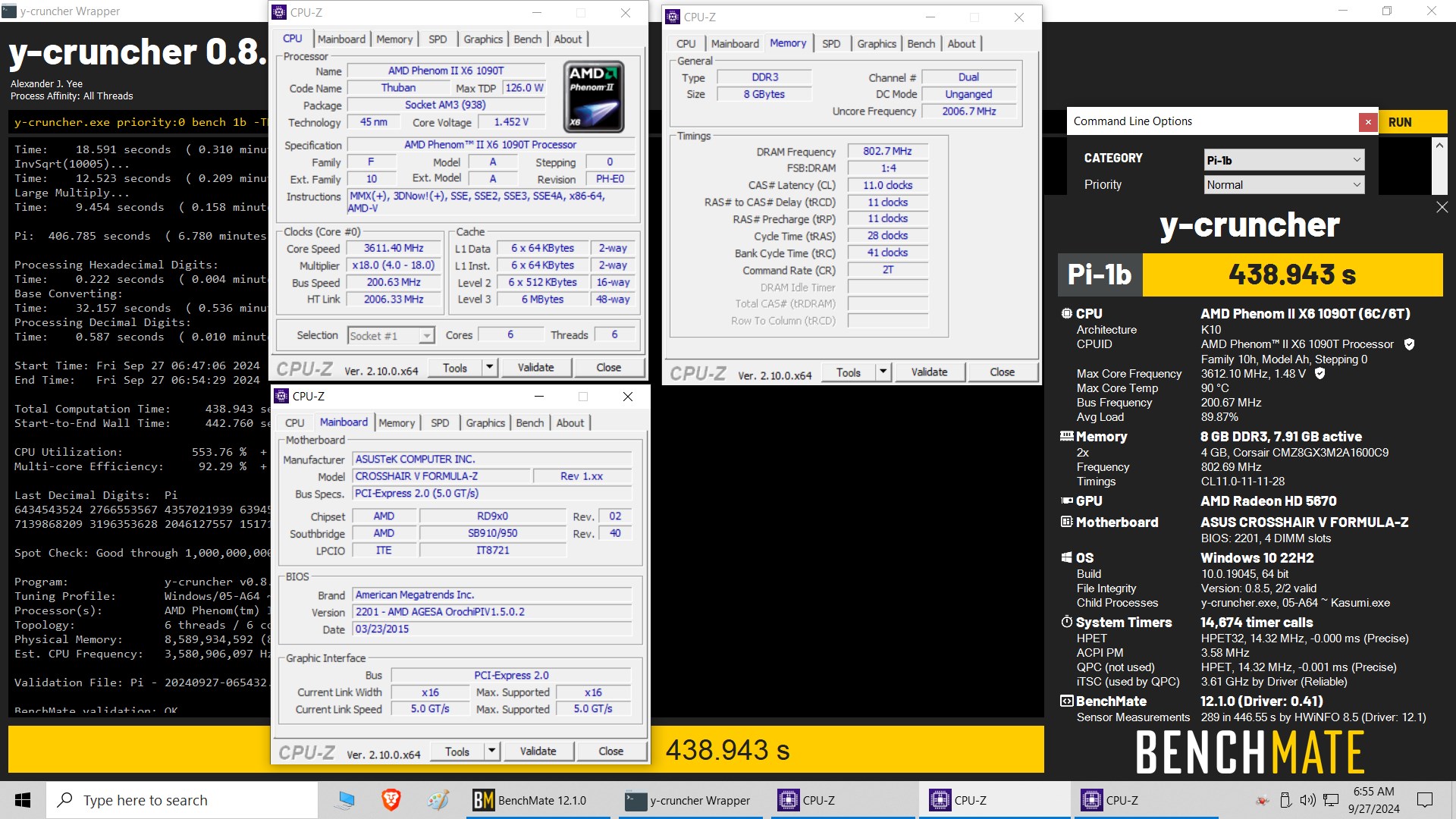
Task: Click the computer icon left of Brave in taskbar
Action: (346, 800)
